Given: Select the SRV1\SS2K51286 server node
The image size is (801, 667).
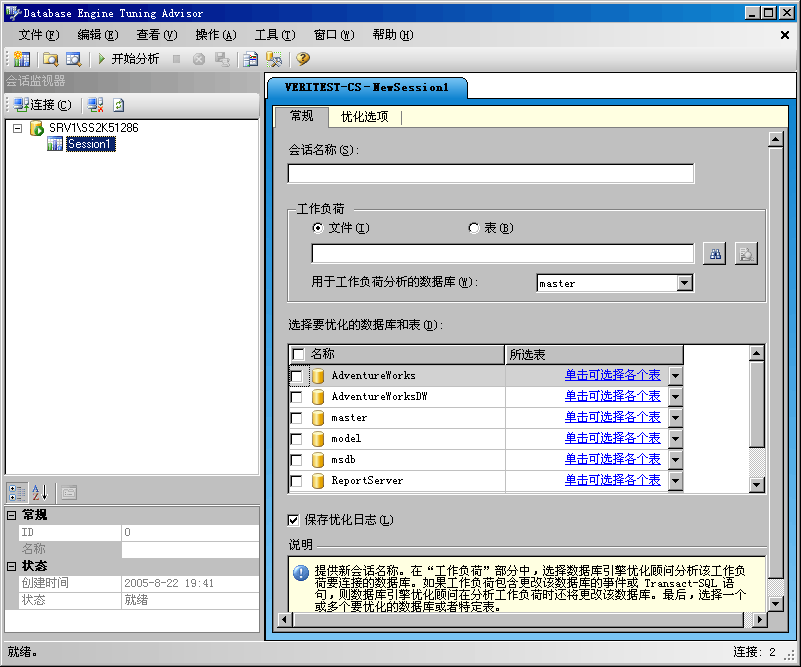Looking at the screenshot, I should (x=93, y=128).
